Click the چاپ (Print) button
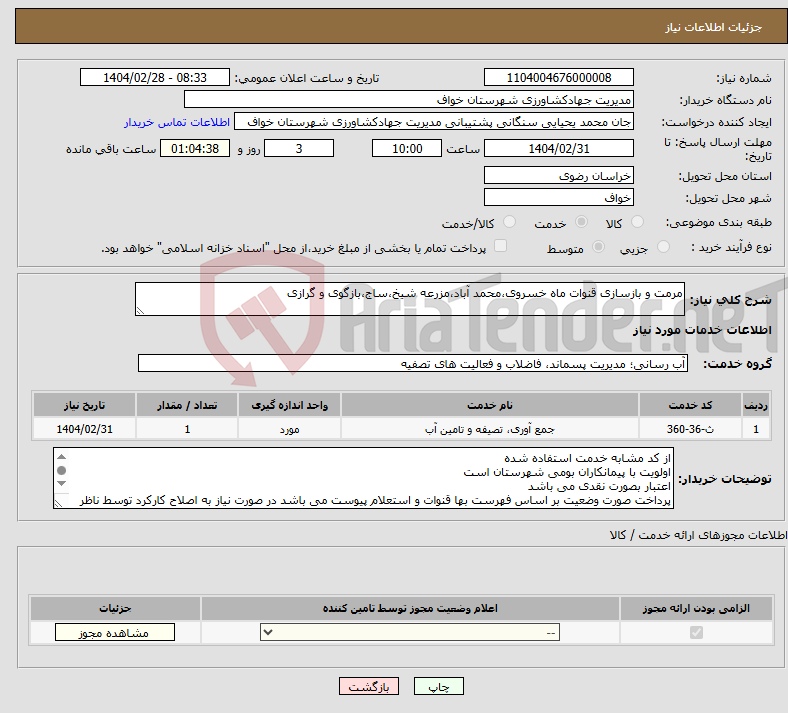Viewport: 788px width, 713px height. click(439, 686)
